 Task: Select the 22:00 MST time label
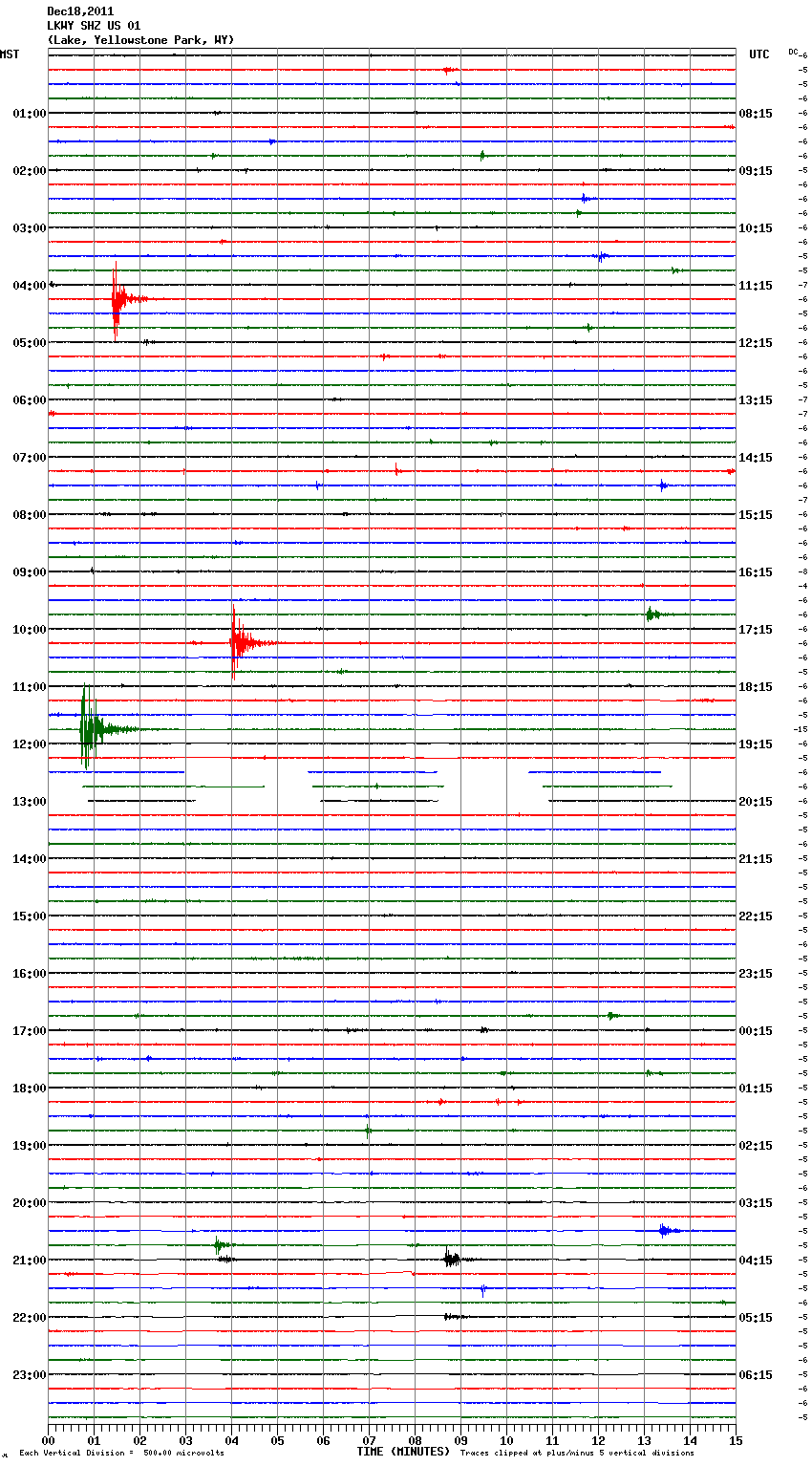click(29, 1318)
